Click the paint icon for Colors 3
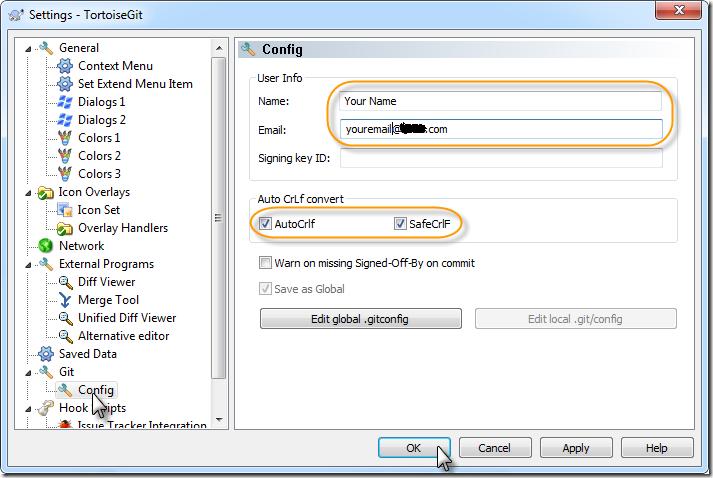713x478 pixels. [x=65, y=174]
